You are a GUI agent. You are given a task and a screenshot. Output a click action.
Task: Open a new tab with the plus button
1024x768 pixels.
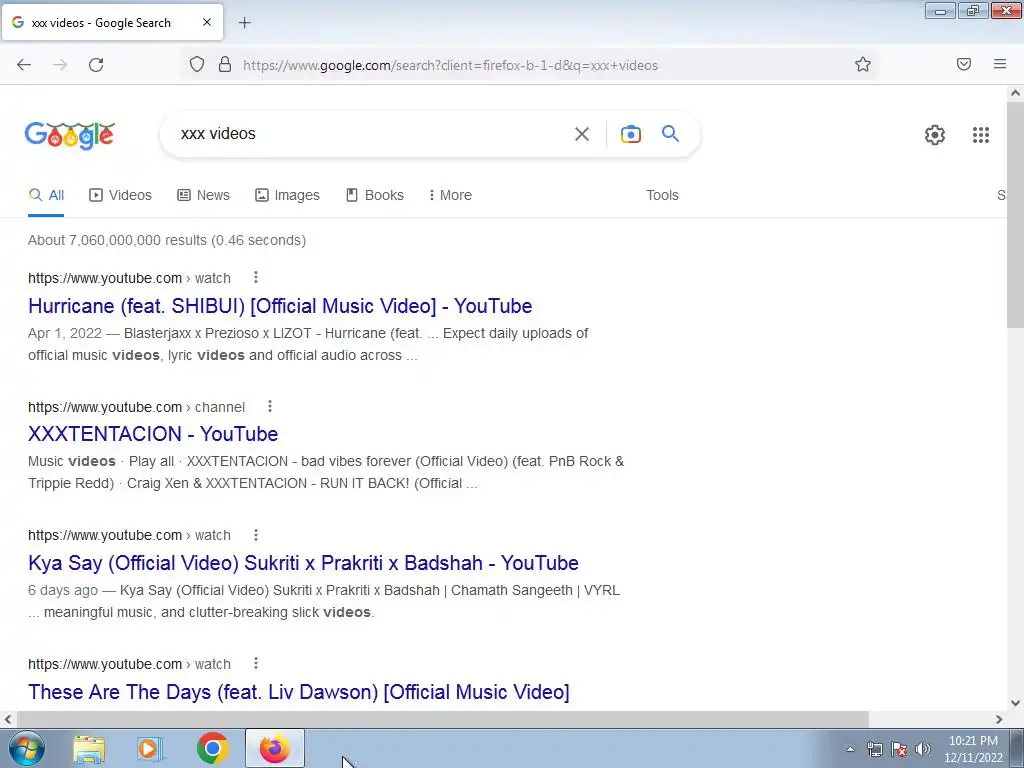[x=244, y=23]
